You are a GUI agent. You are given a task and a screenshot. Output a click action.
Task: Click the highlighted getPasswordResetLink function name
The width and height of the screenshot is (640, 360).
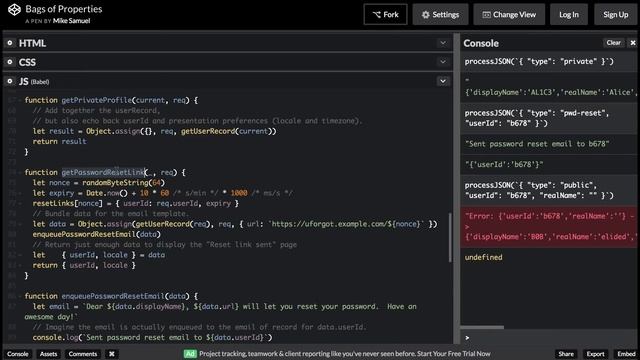[104, 172]
